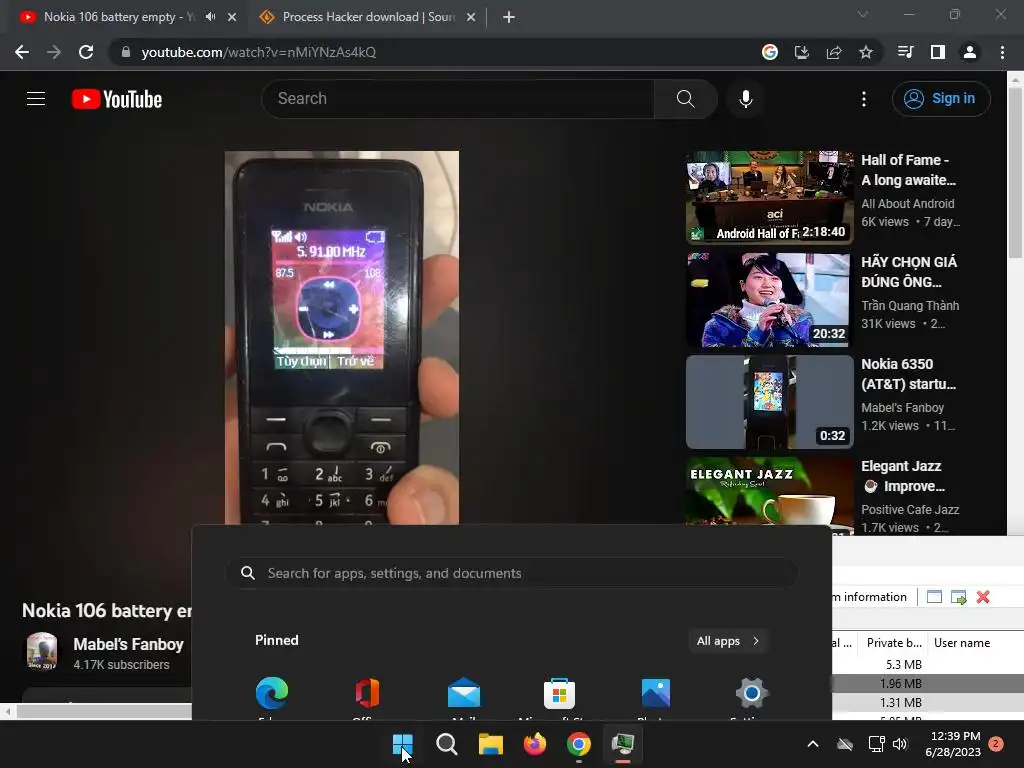The width and height of the screenshot is (1024, 768).
Task: Launch pinned Office app
Action: 368,693
